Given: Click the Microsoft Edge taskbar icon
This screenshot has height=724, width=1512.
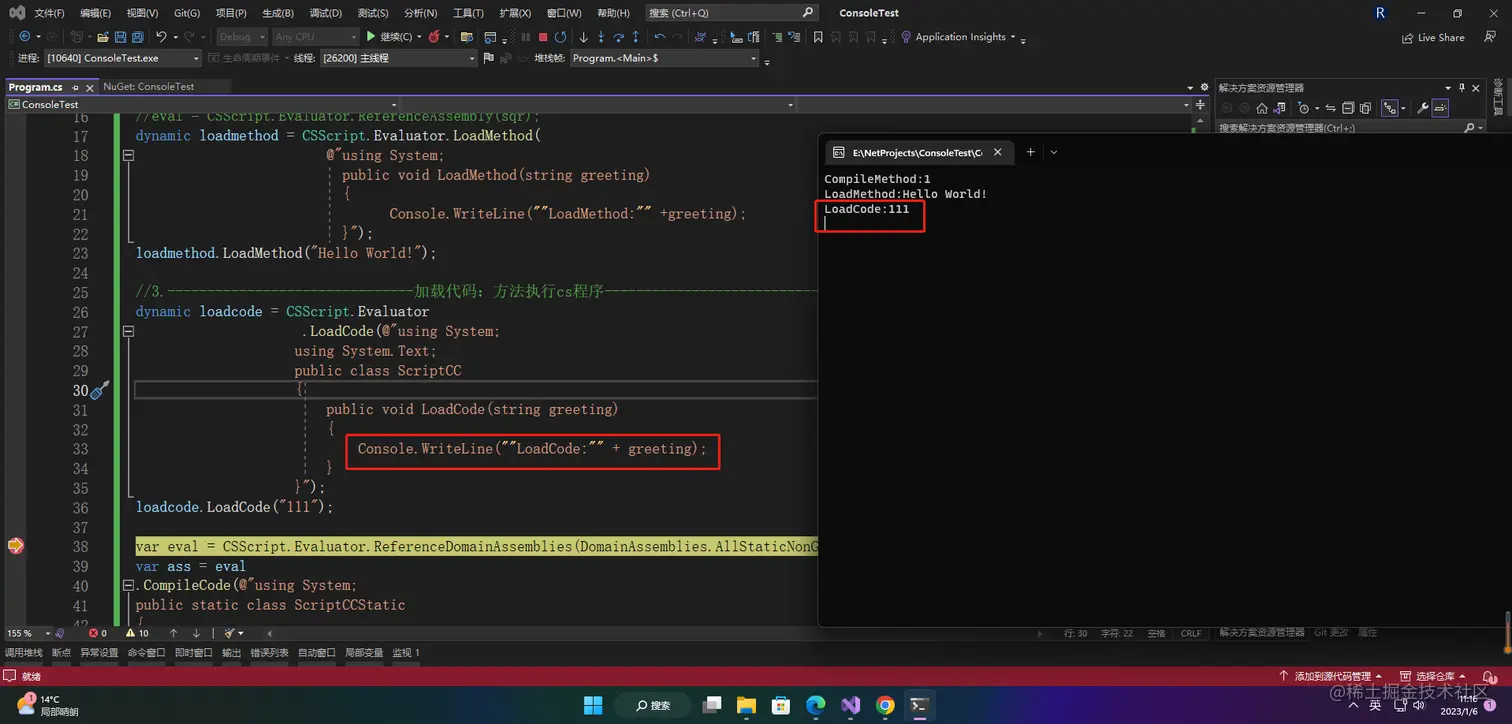Looking at the screenshot, I should (x=816, y=704).
